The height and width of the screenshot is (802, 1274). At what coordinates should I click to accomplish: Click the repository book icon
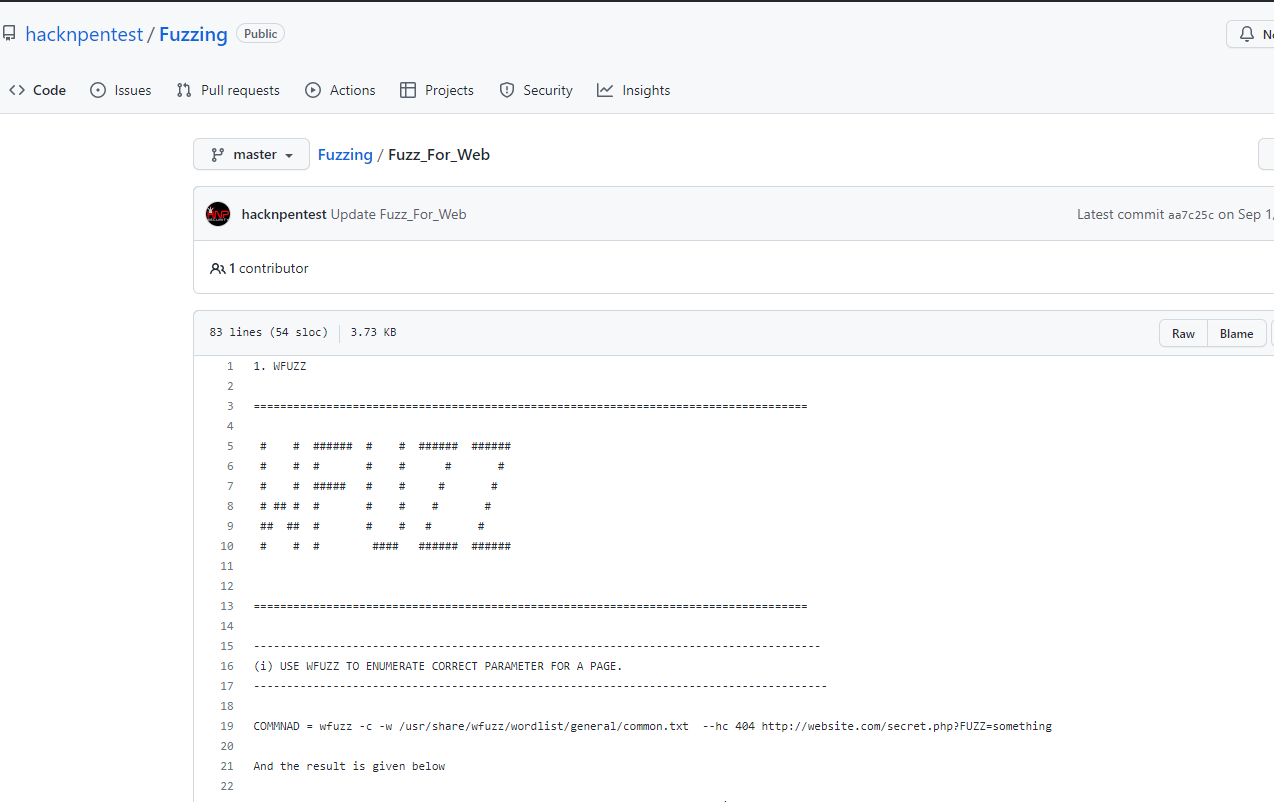point(9,34)
